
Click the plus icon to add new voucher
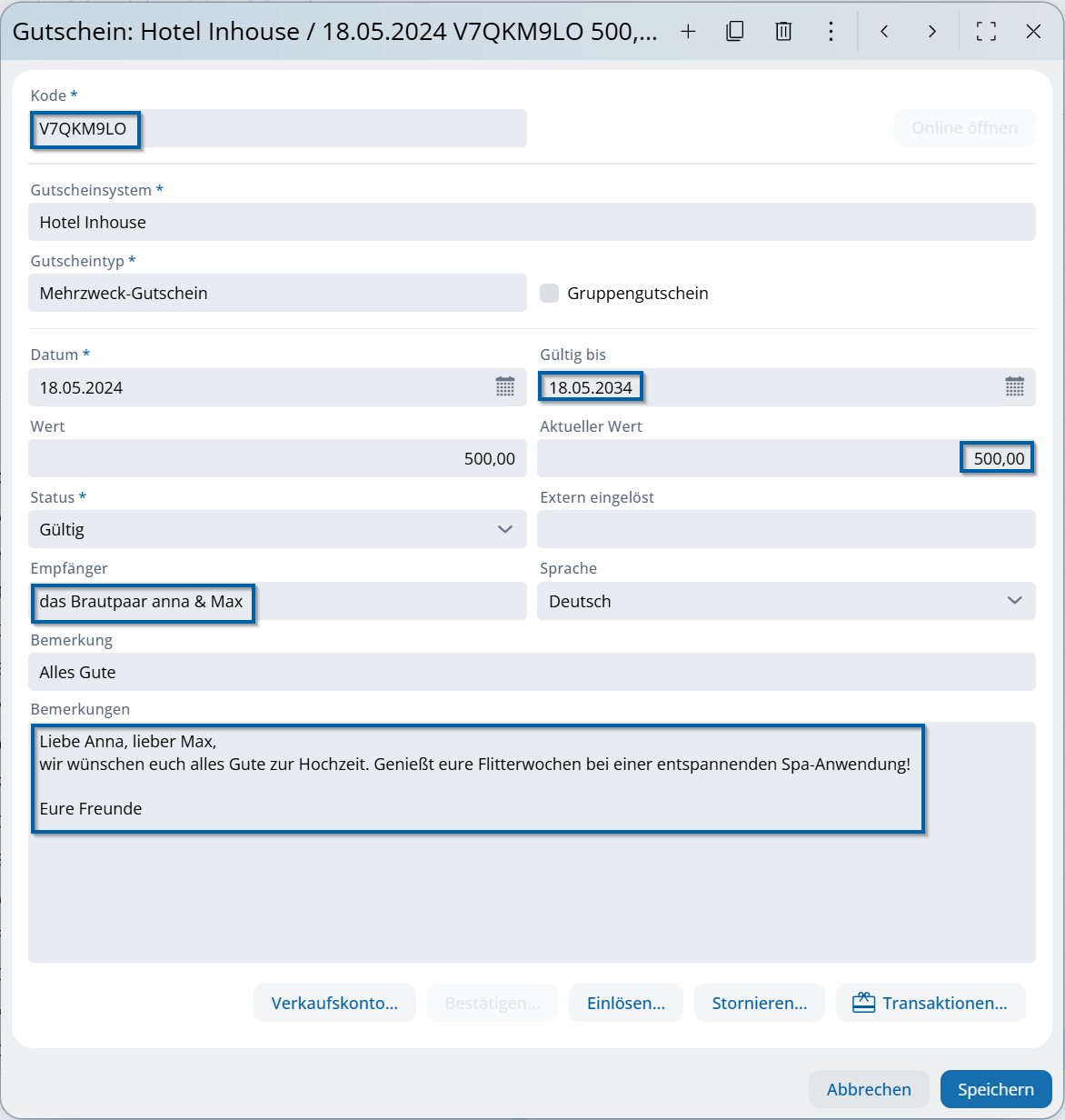click(688, 32)
